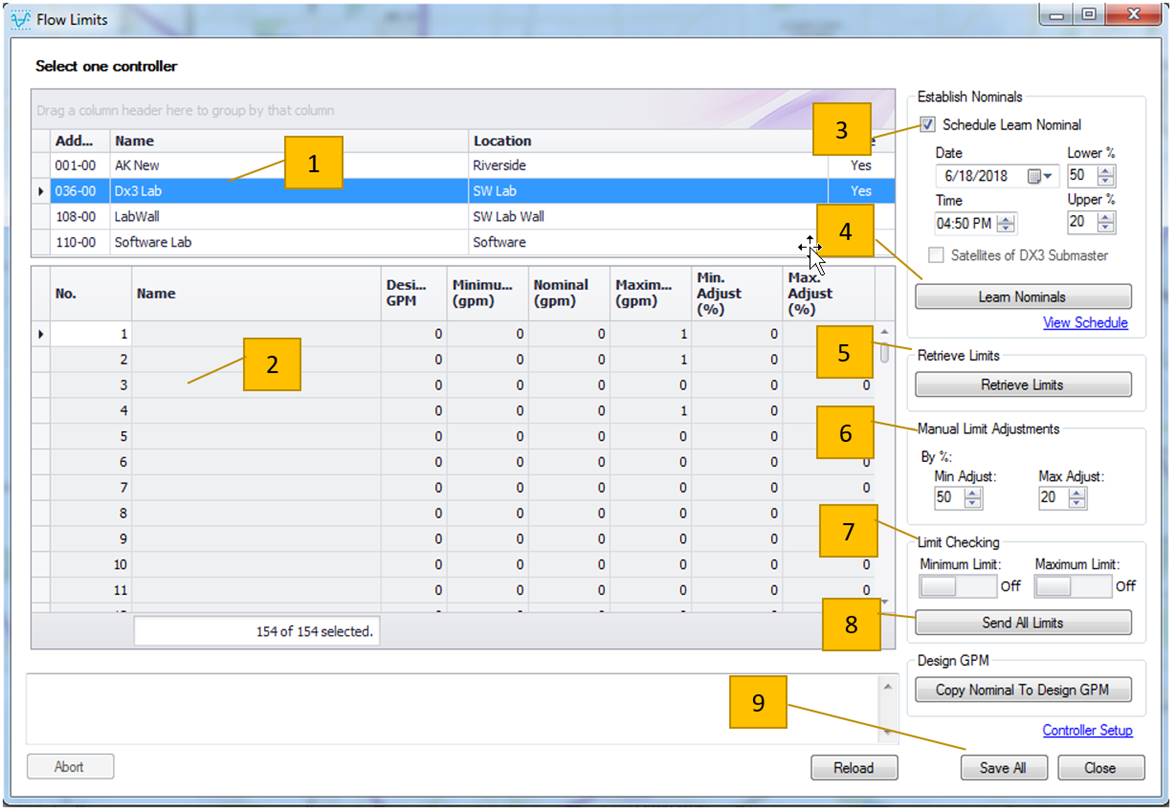Screen dimensions: 1176x812
Task: Select the AK New controller row
Action: click(x=464, y=166)
